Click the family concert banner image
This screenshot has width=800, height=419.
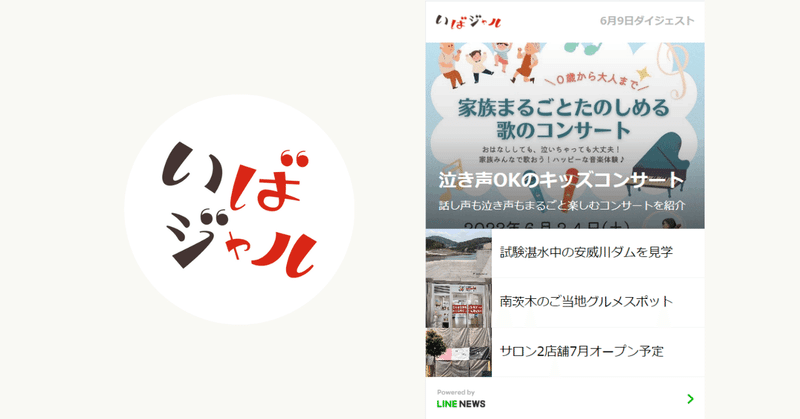click(x=565, y=136)
